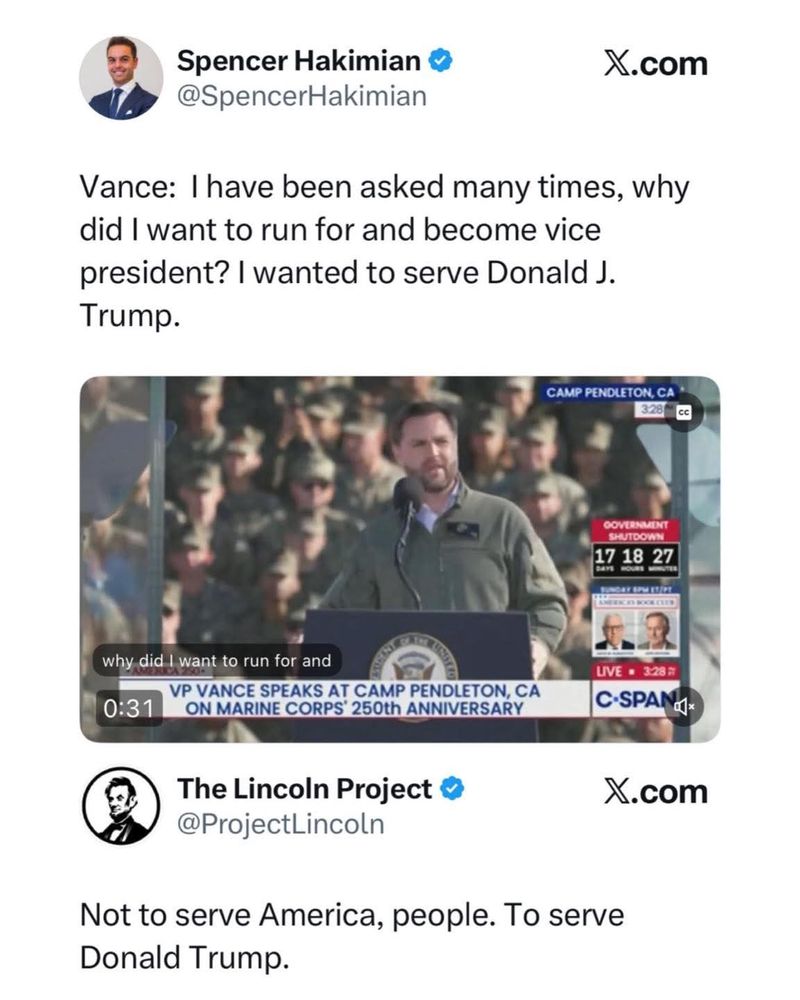Select the Vance quote tweet text
The width and height of the screenshot is (800, 1000).
[x=385, y=251]
